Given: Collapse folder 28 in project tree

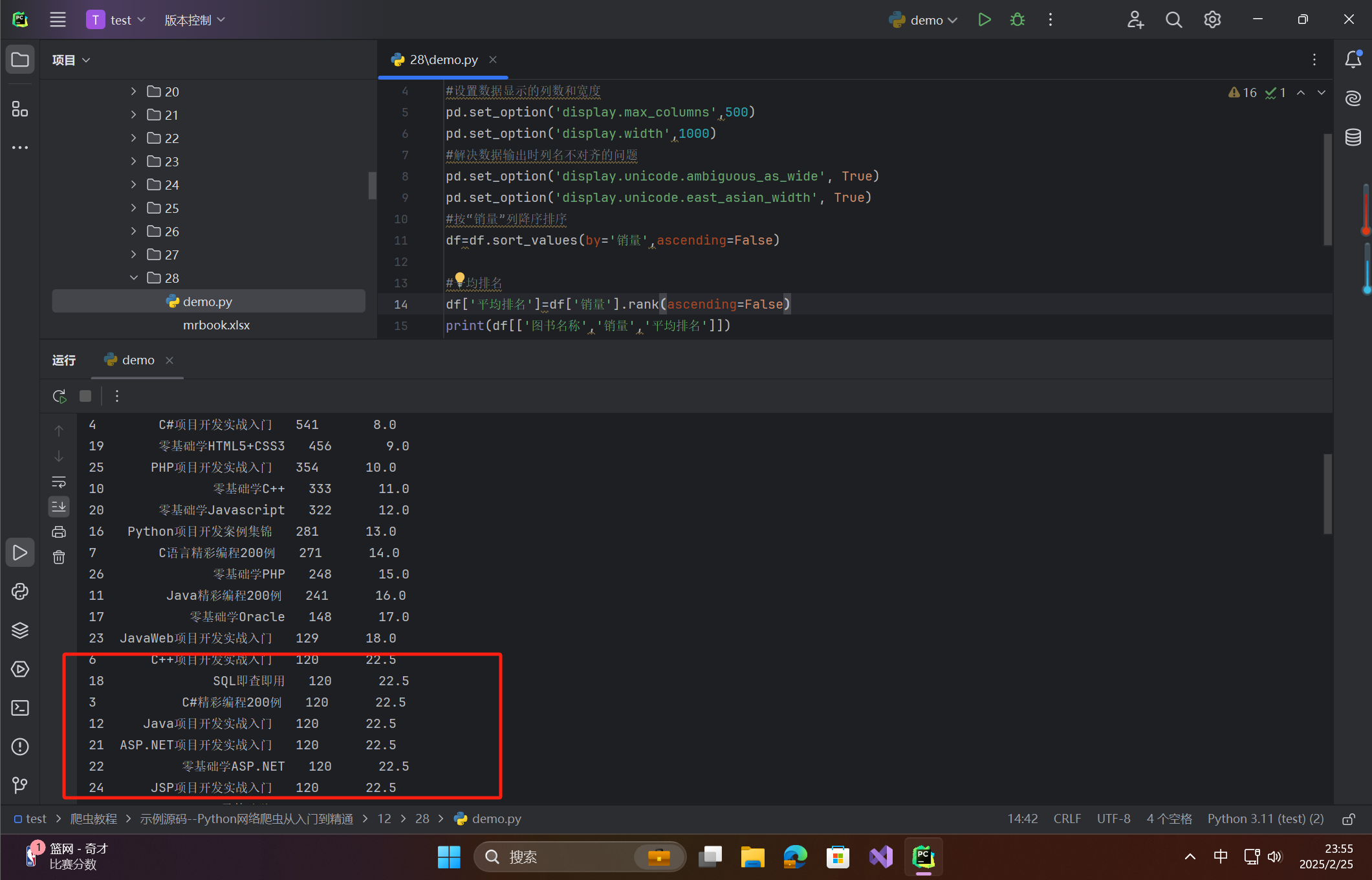Looking at the screenshot, I should click(x=133, y=278).
